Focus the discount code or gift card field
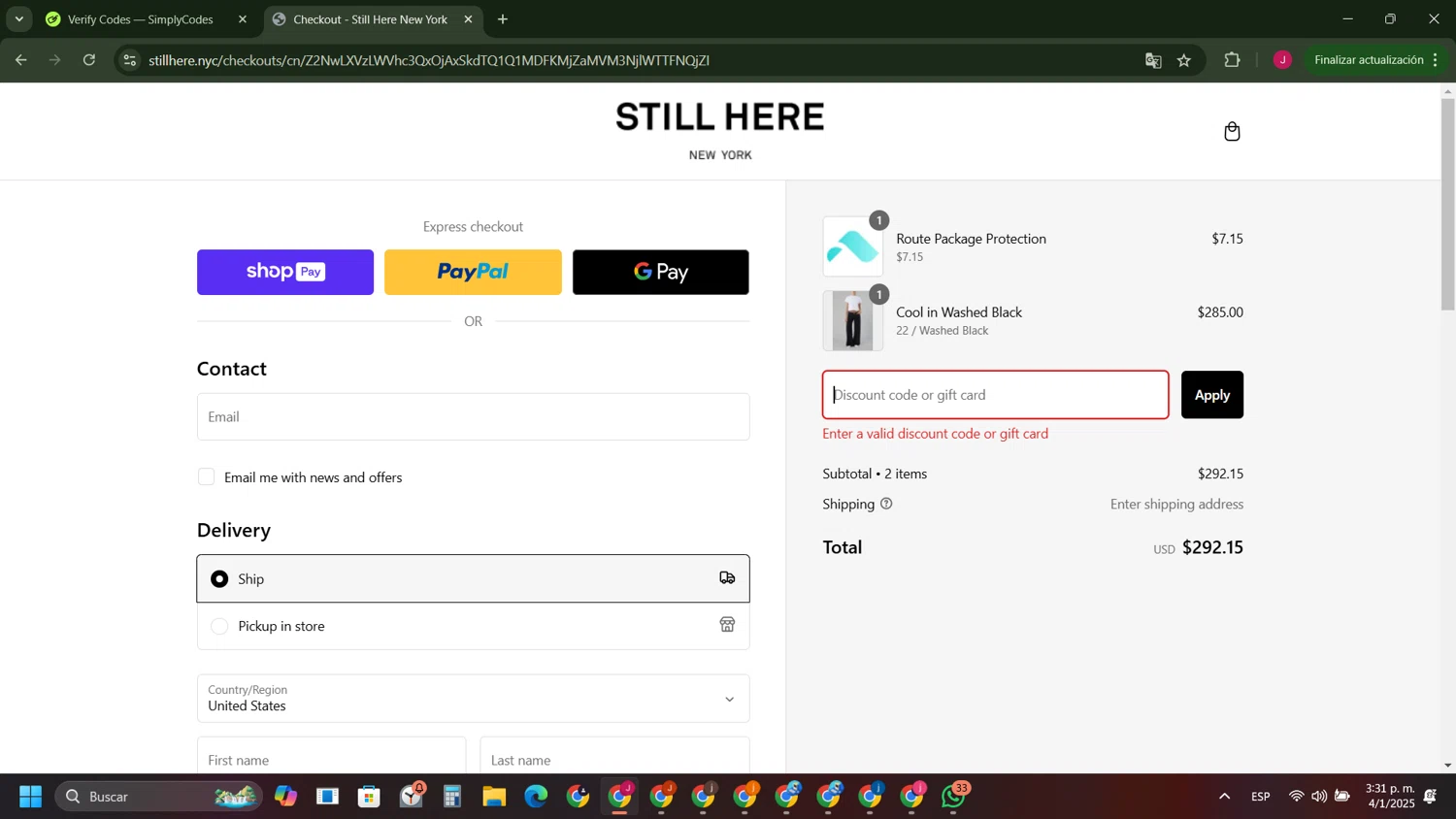The width and height of the screenshot is (1456, 819). point(996,395)
